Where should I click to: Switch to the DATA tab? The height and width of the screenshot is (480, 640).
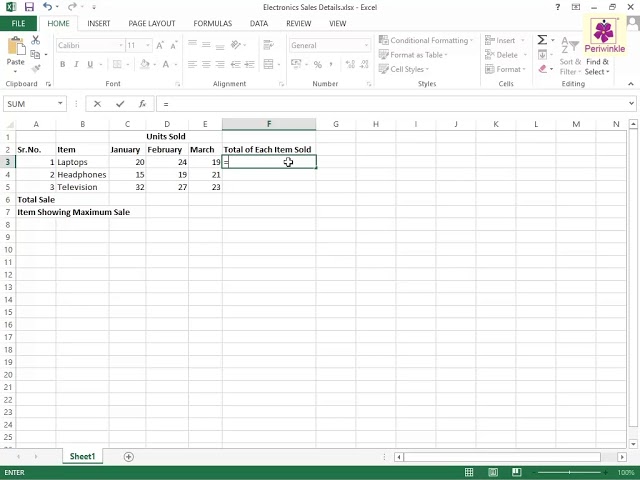259,23
